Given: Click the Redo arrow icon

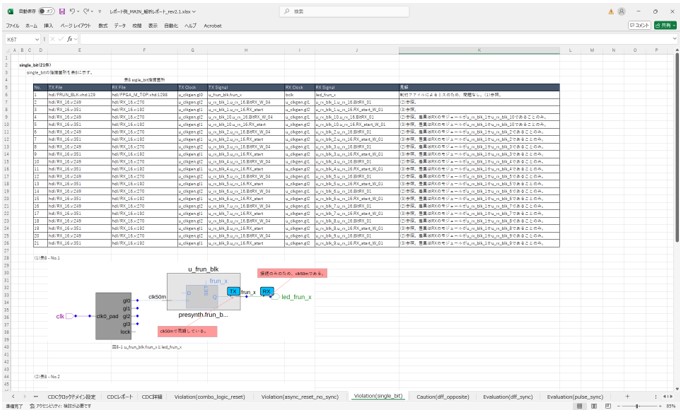Looking at the screenshot, I should pos(86,11).
